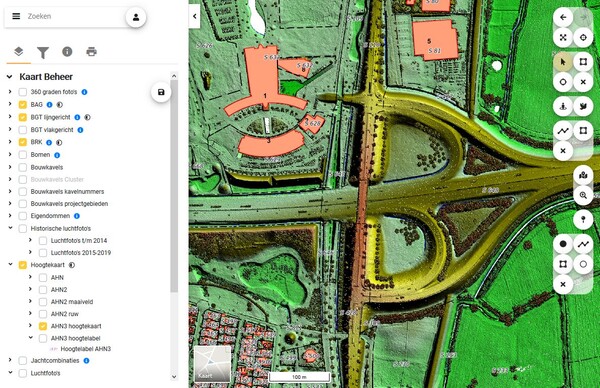Enable the Eigendommen checkbox
This screenshot has width=600, height=388.
[x=23, y=216]
